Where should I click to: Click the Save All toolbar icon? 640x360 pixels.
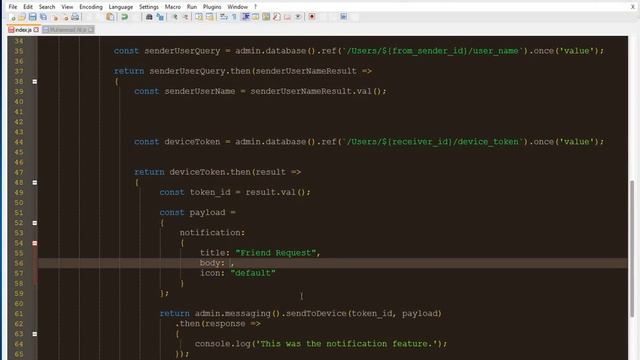[x=43, y=17]
